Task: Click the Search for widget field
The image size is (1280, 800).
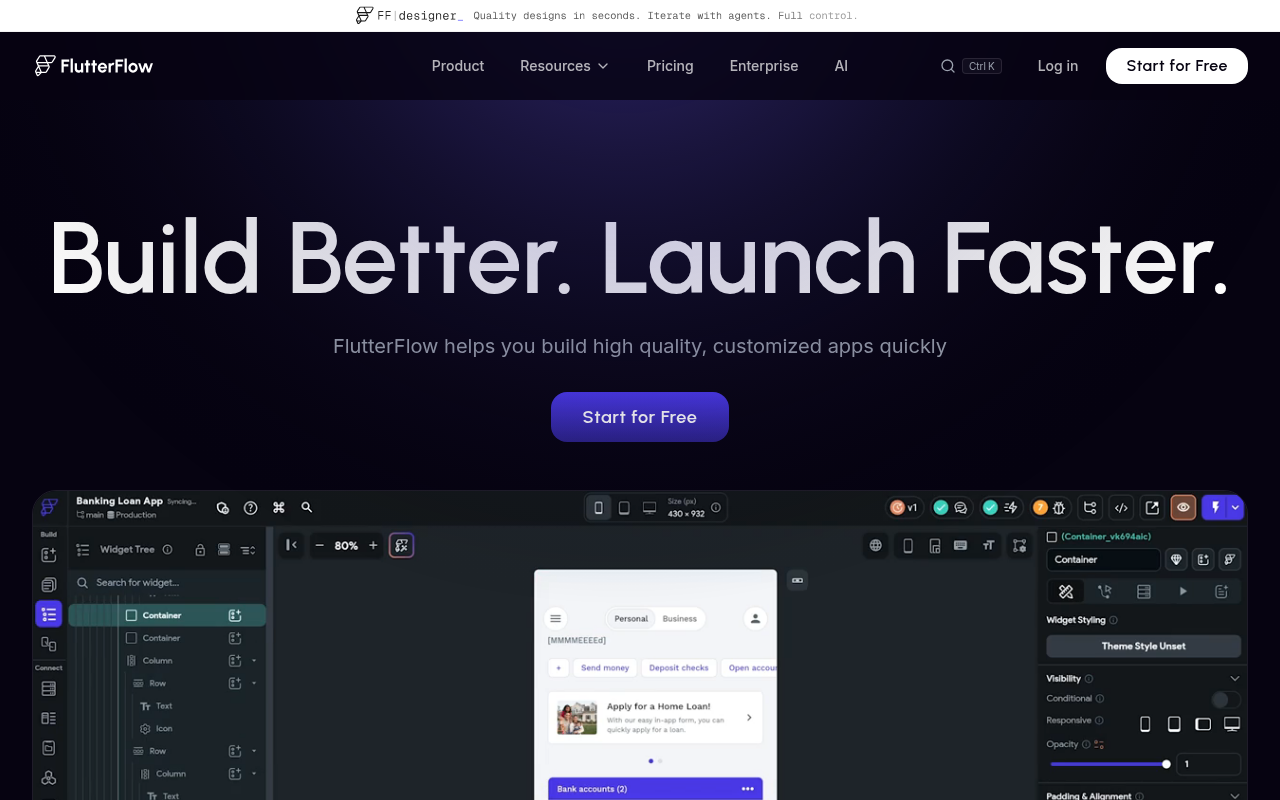Action: [167, 582]
